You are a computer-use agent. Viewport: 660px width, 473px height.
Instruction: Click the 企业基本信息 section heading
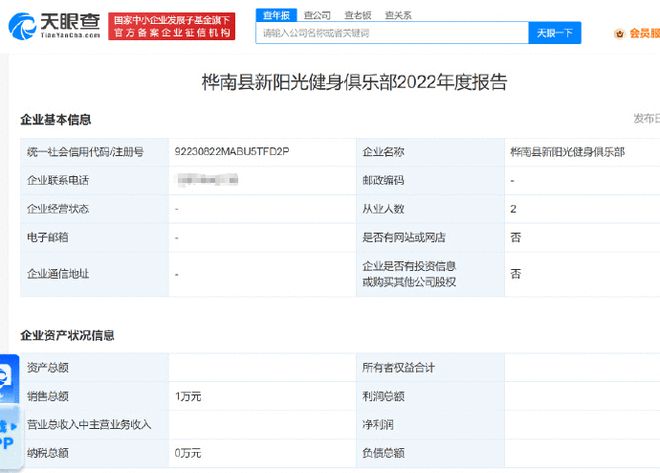click(56, 120)
